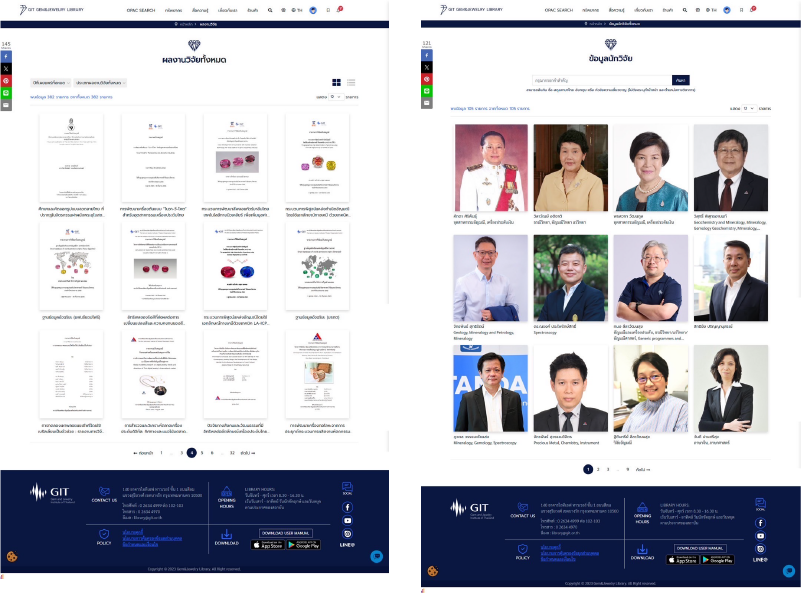Open footer YouTube icon on researchers page
Viewport: 801px width, 593px height.
pos(760,536)
